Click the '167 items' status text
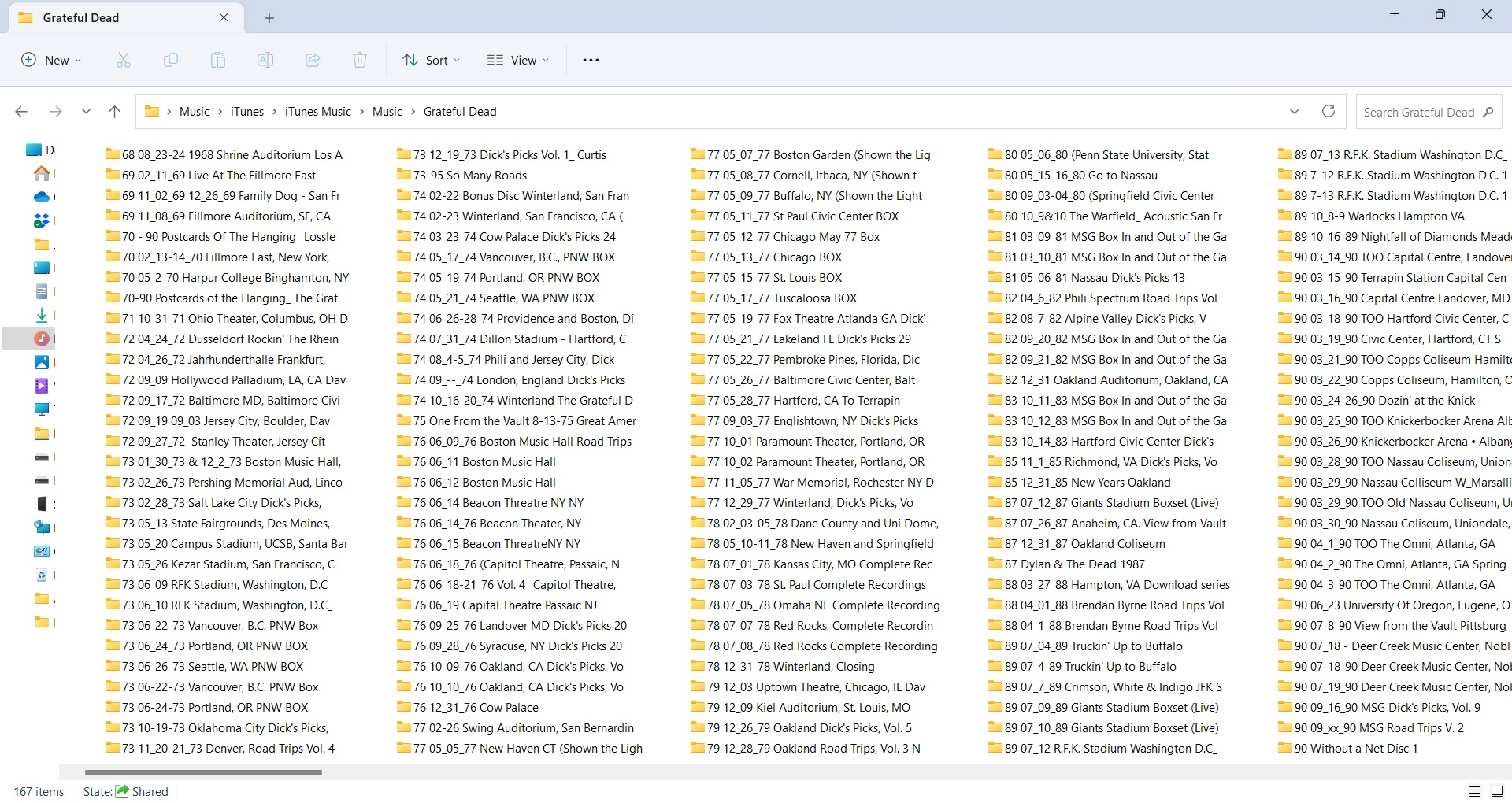Screen dimensions: 1512x803 [39, 791]
